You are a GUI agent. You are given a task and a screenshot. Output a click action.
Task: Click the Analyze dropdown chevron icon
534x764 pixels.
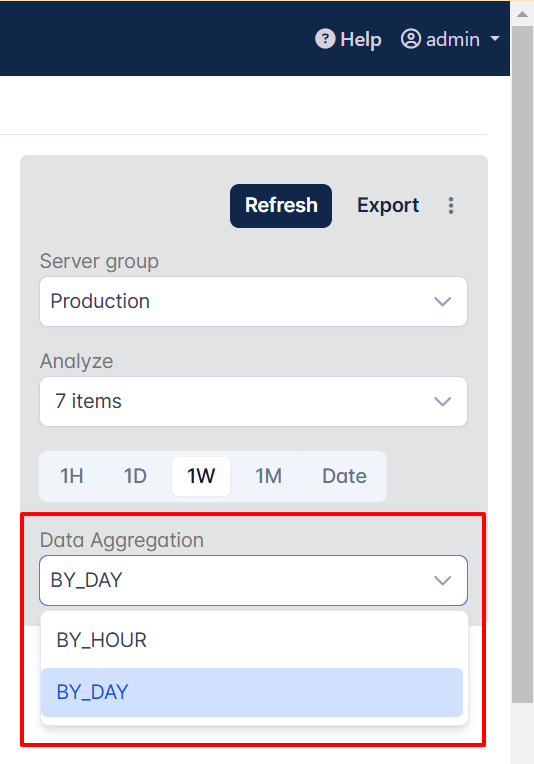tap(442, 401)
